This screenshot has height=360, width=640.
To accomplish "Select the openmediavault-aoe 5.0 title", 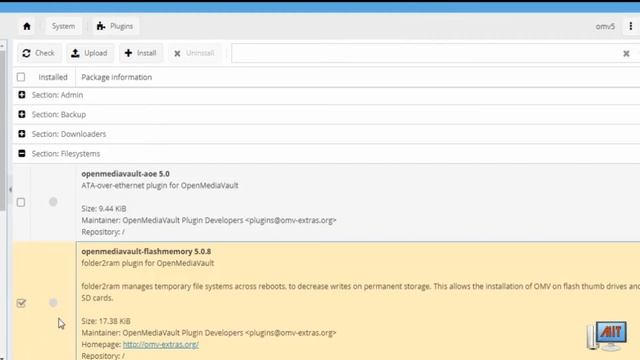I will (125, 174).
